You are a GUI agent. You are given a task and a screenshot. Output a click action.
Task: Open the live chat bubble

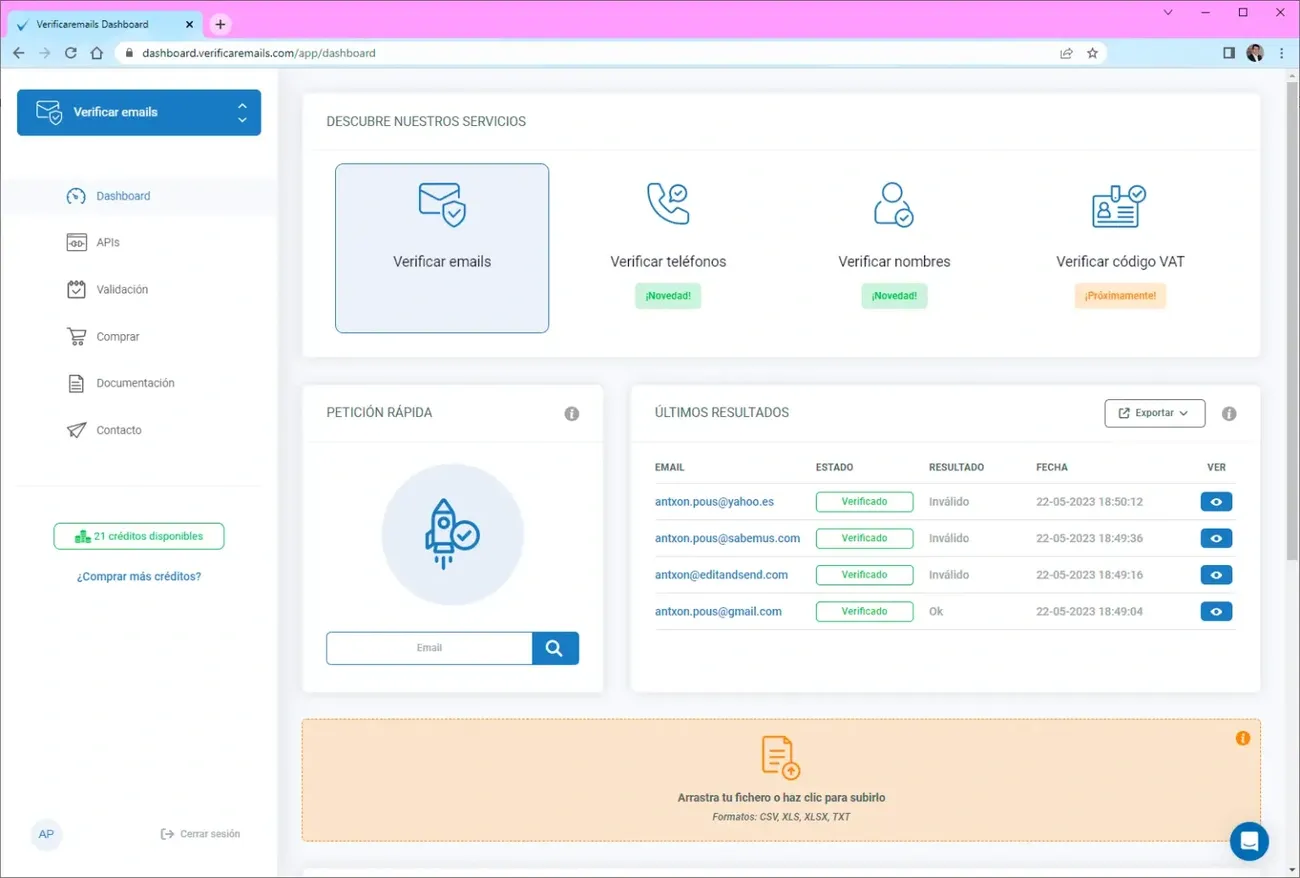[x=1249, y=841]
